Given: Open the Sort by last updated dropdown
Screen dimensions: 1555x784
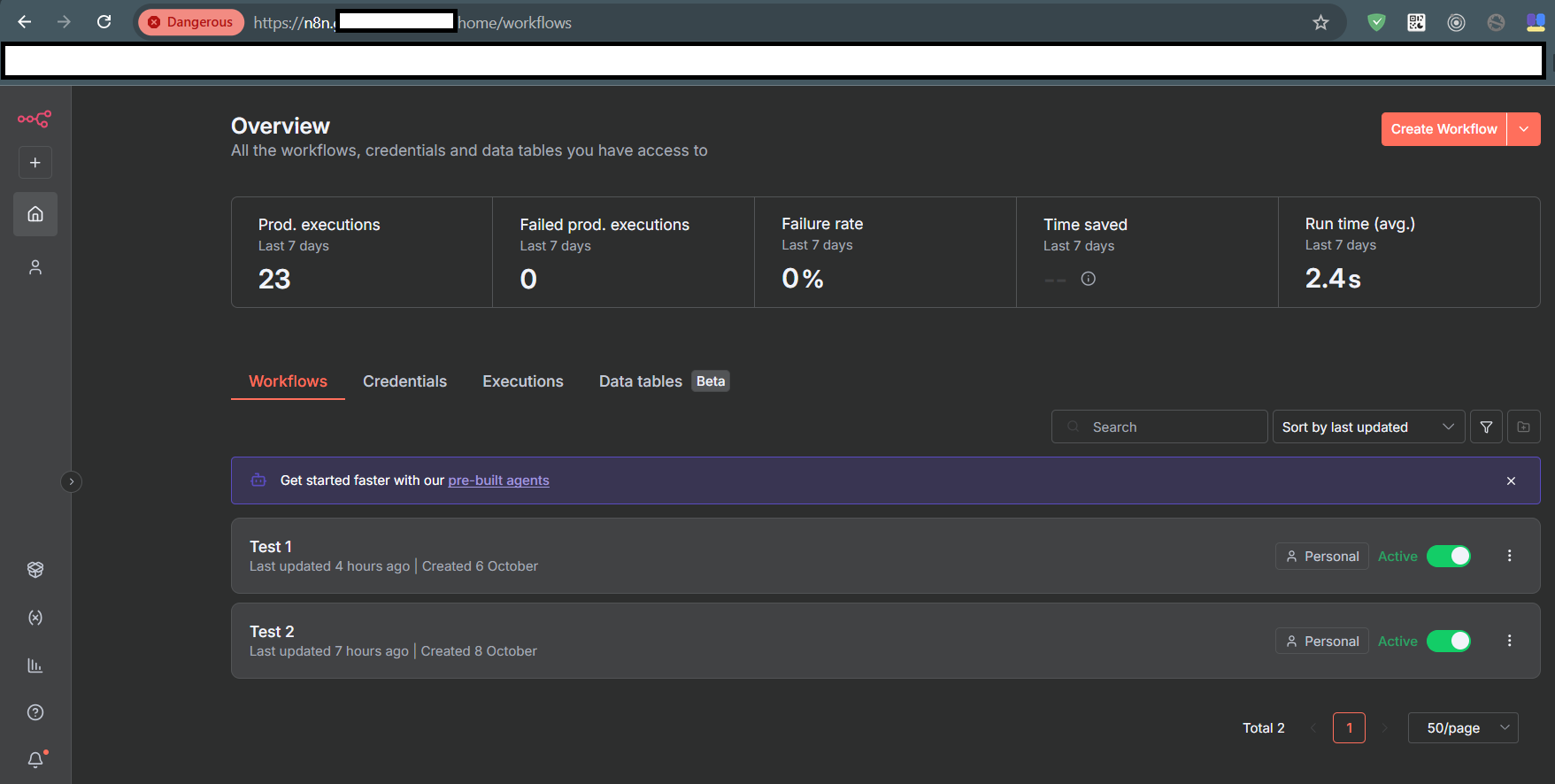Looking at the screenshot, I should pos(1367,427).
